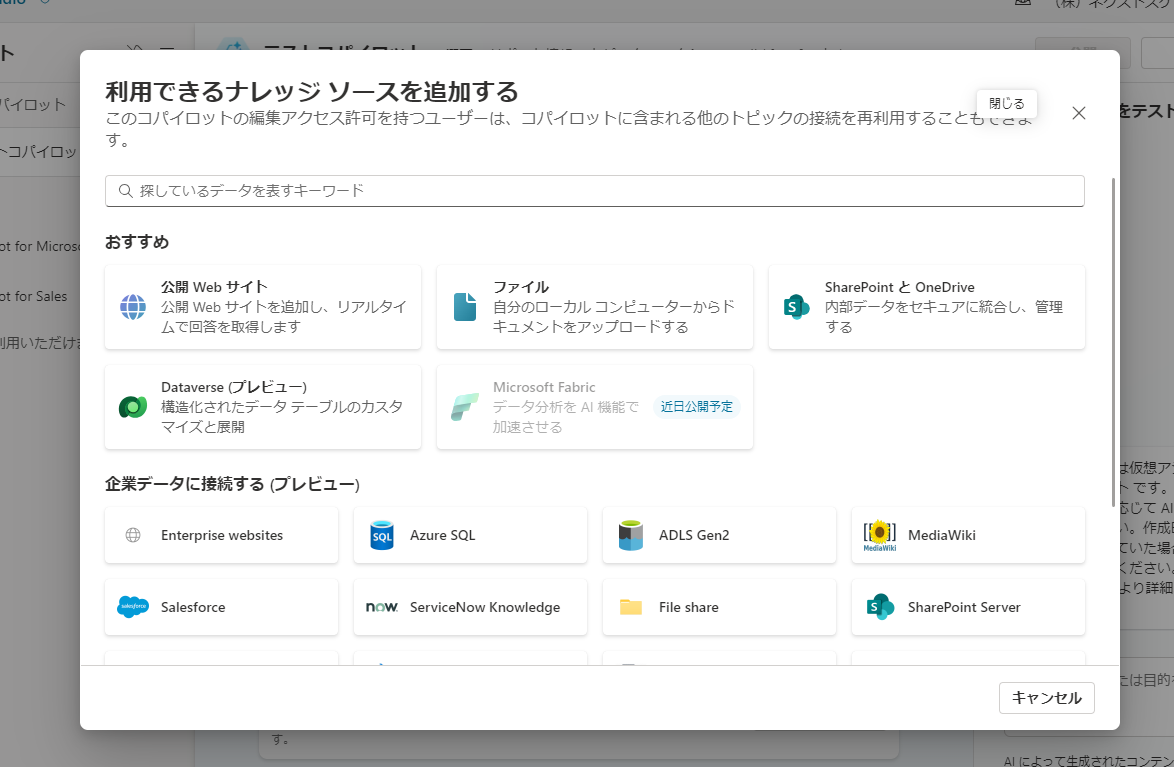This screenshot has height=767, width=1174.
Task: Click the MediaWiki sunflower logo
Action: (880, 535)
